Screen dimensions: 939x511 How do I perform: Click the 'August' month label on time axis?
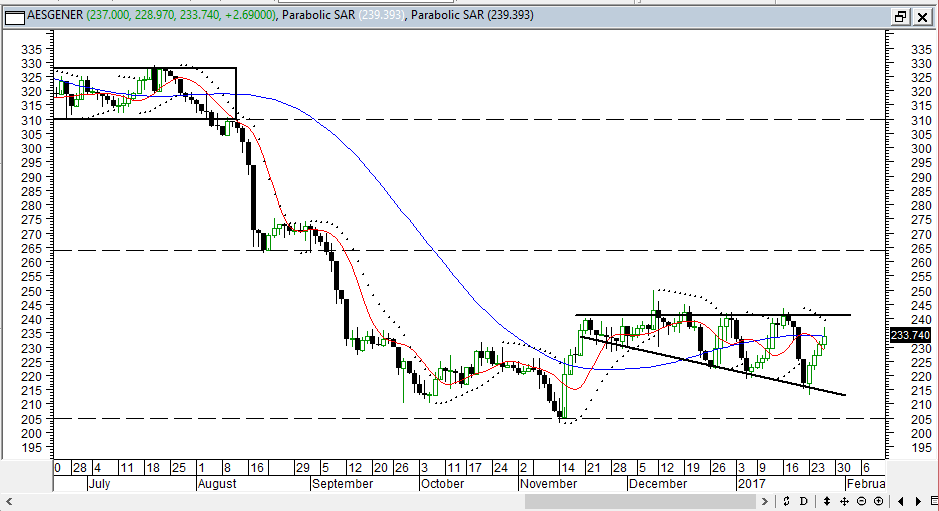pyautogui.click(x=217, y=483)
